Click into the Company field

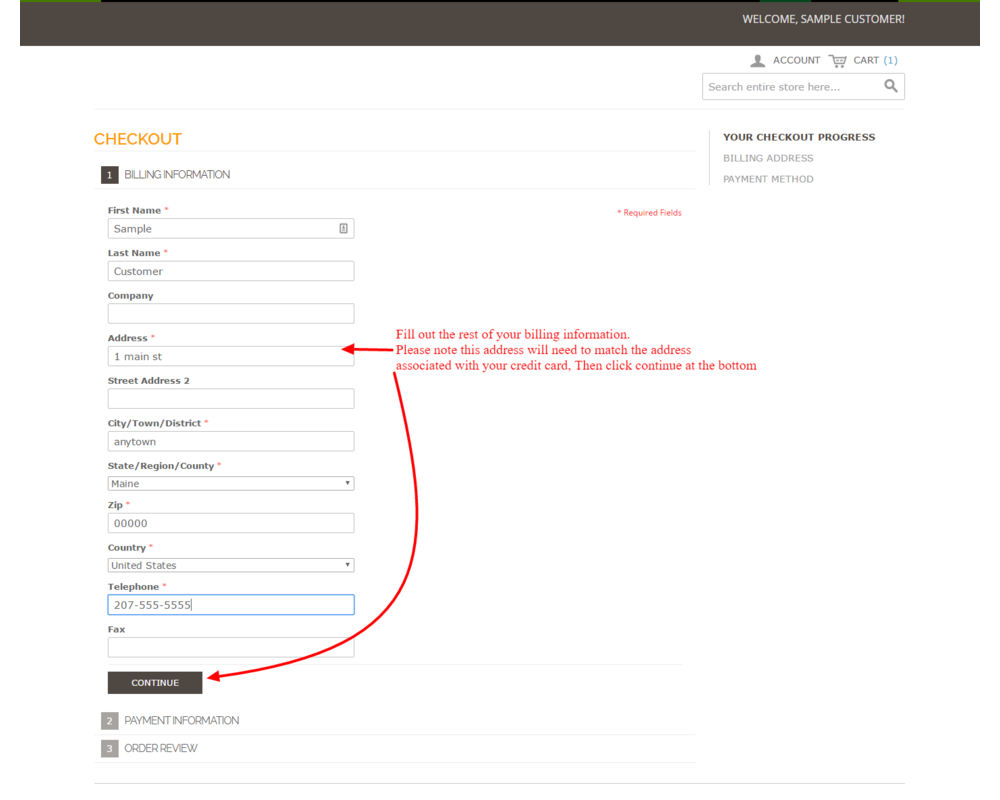click(230, 314)
